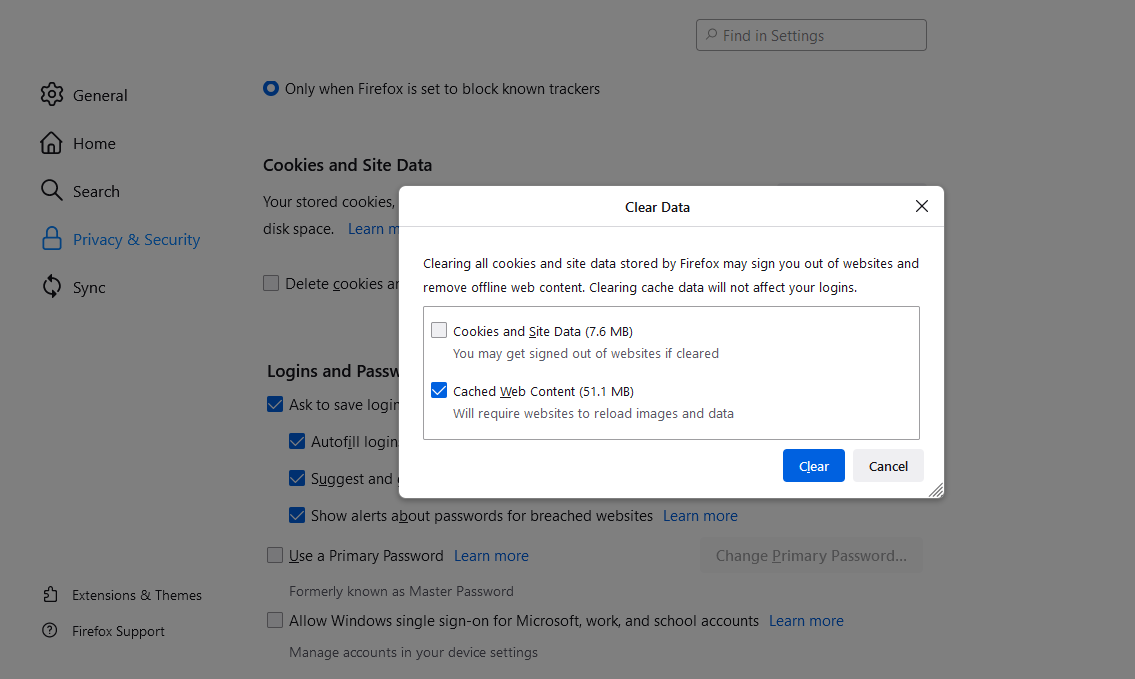Click the General settings gear icon
Image resolution: width=1135 pixels, height=679 pixels.
[52, 95]
